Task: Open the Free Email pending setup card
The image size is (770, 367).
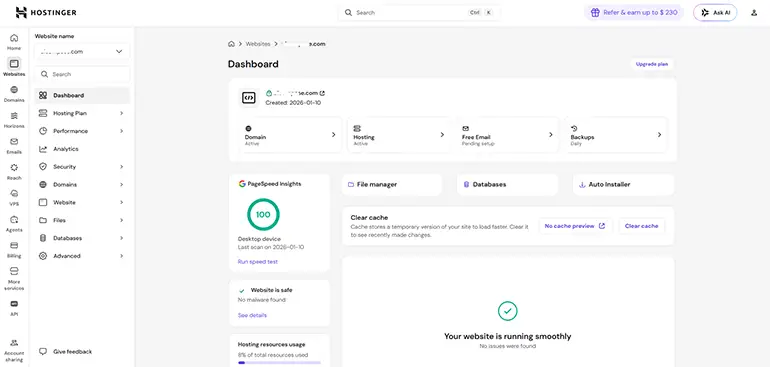Action: (x=507, y=135)
